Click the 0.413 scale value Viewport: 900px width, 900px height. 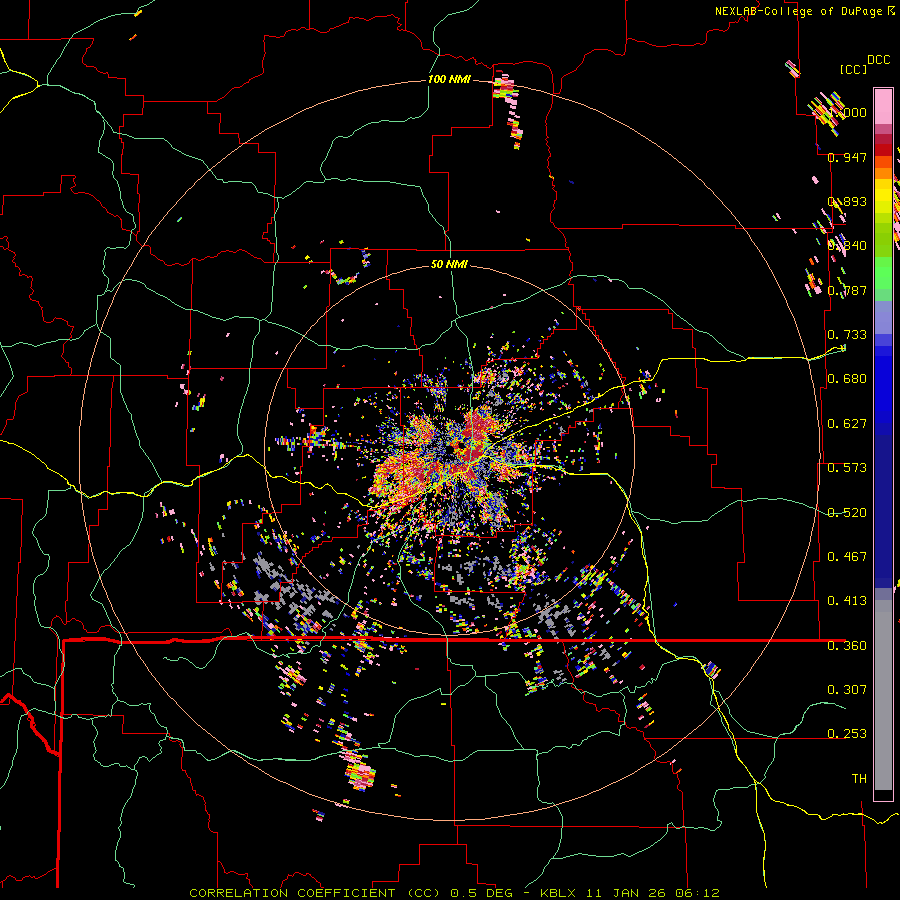point(847,601)
